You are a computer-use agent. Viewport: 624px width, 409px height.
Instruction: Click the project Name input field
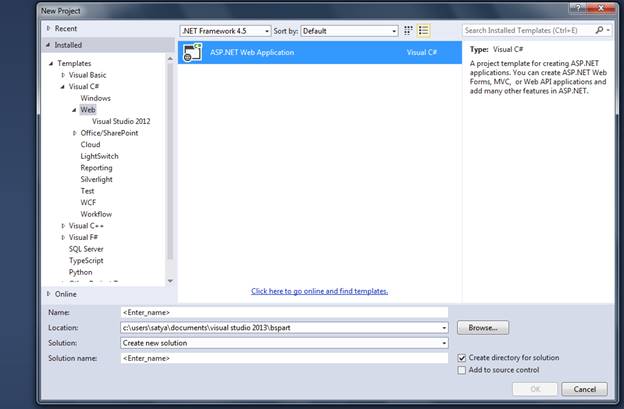(x=284, y=313)
